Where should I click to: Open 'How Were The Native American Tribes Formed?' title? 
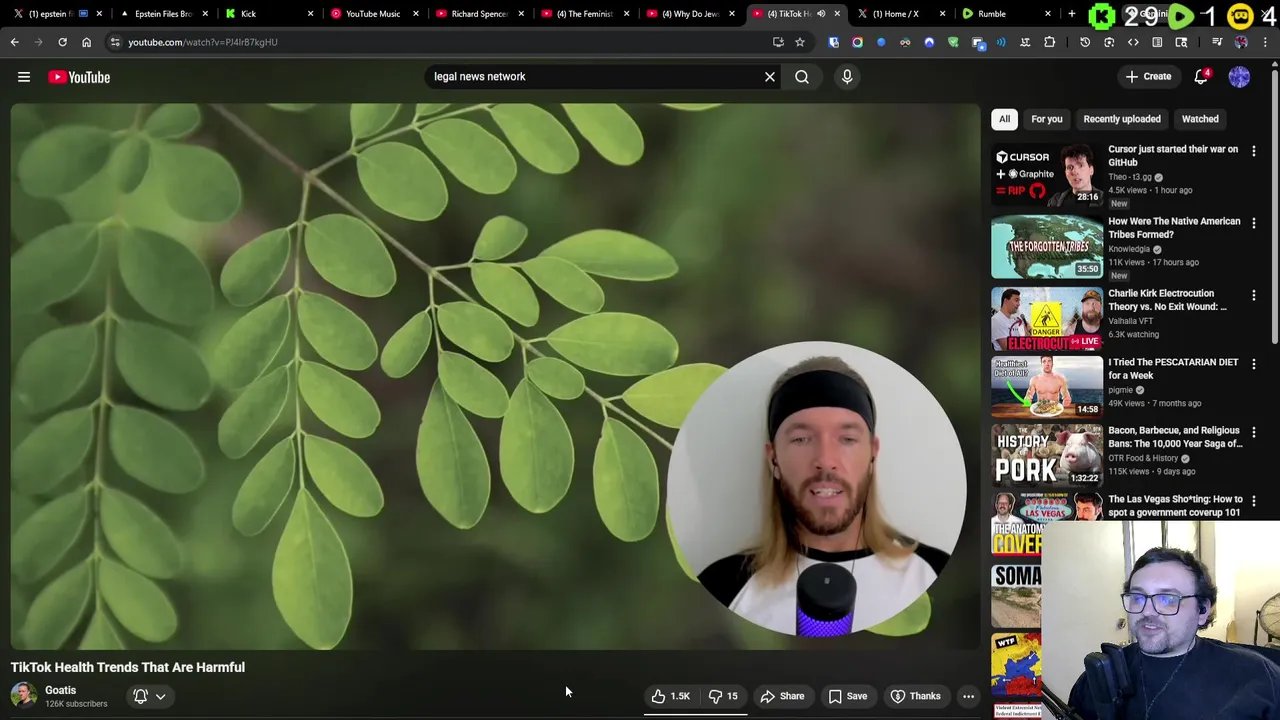(1174, 227)
